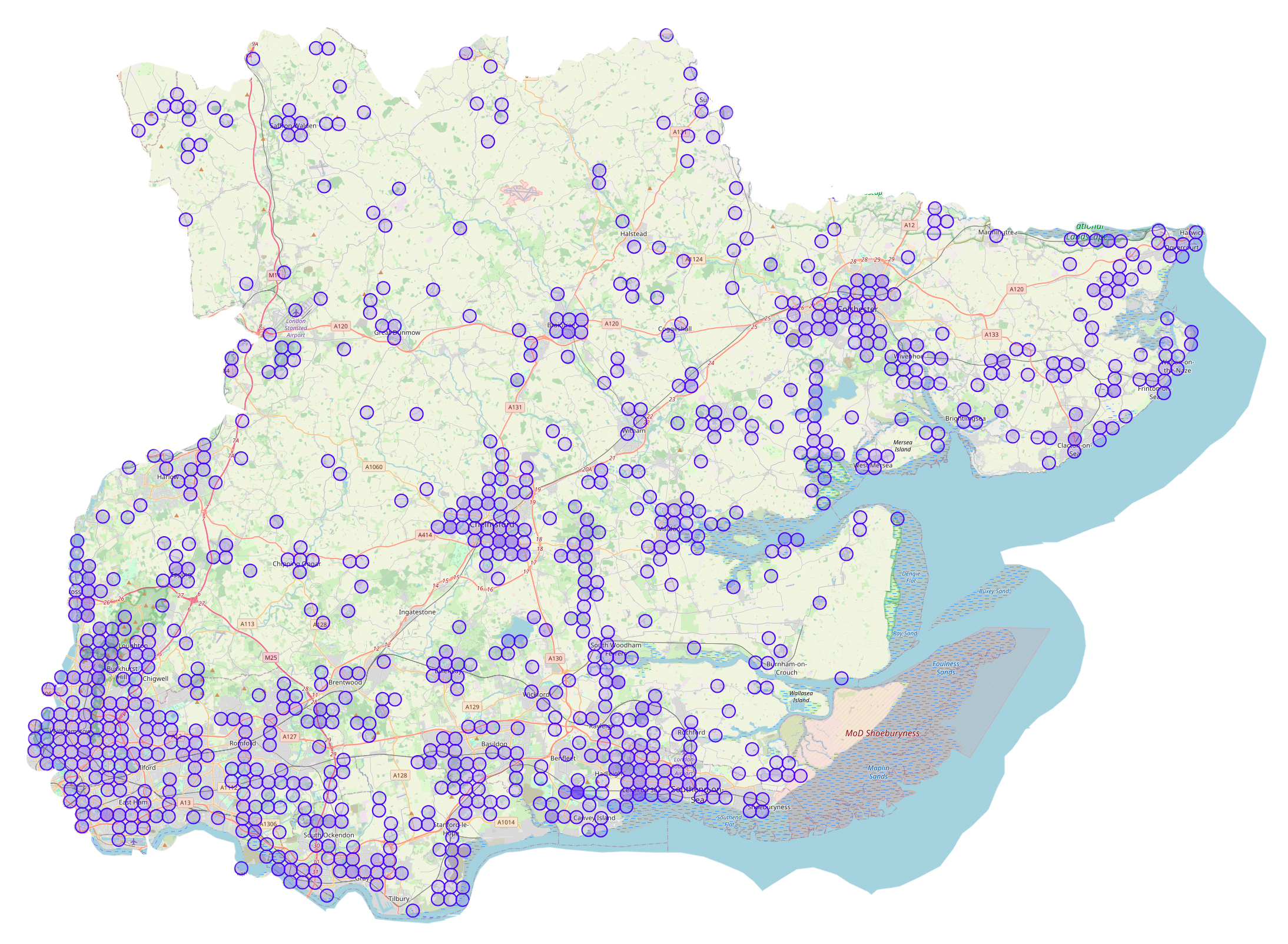Click the Walthamstow label
Viewport: 1288px width, 944px height.
coord(71,732)
